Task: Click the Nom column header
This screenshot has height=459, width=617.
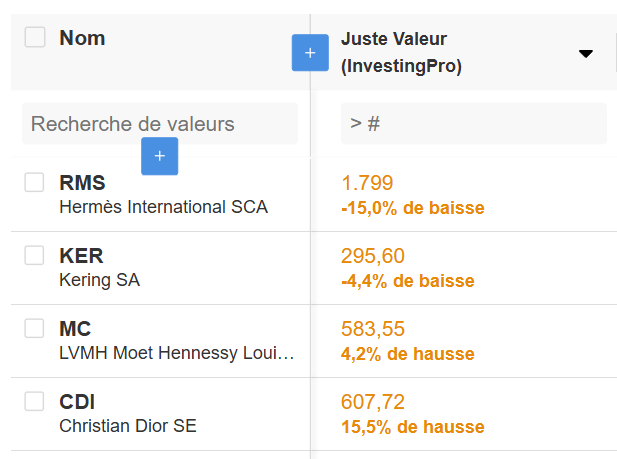Action: click(82, 38)
